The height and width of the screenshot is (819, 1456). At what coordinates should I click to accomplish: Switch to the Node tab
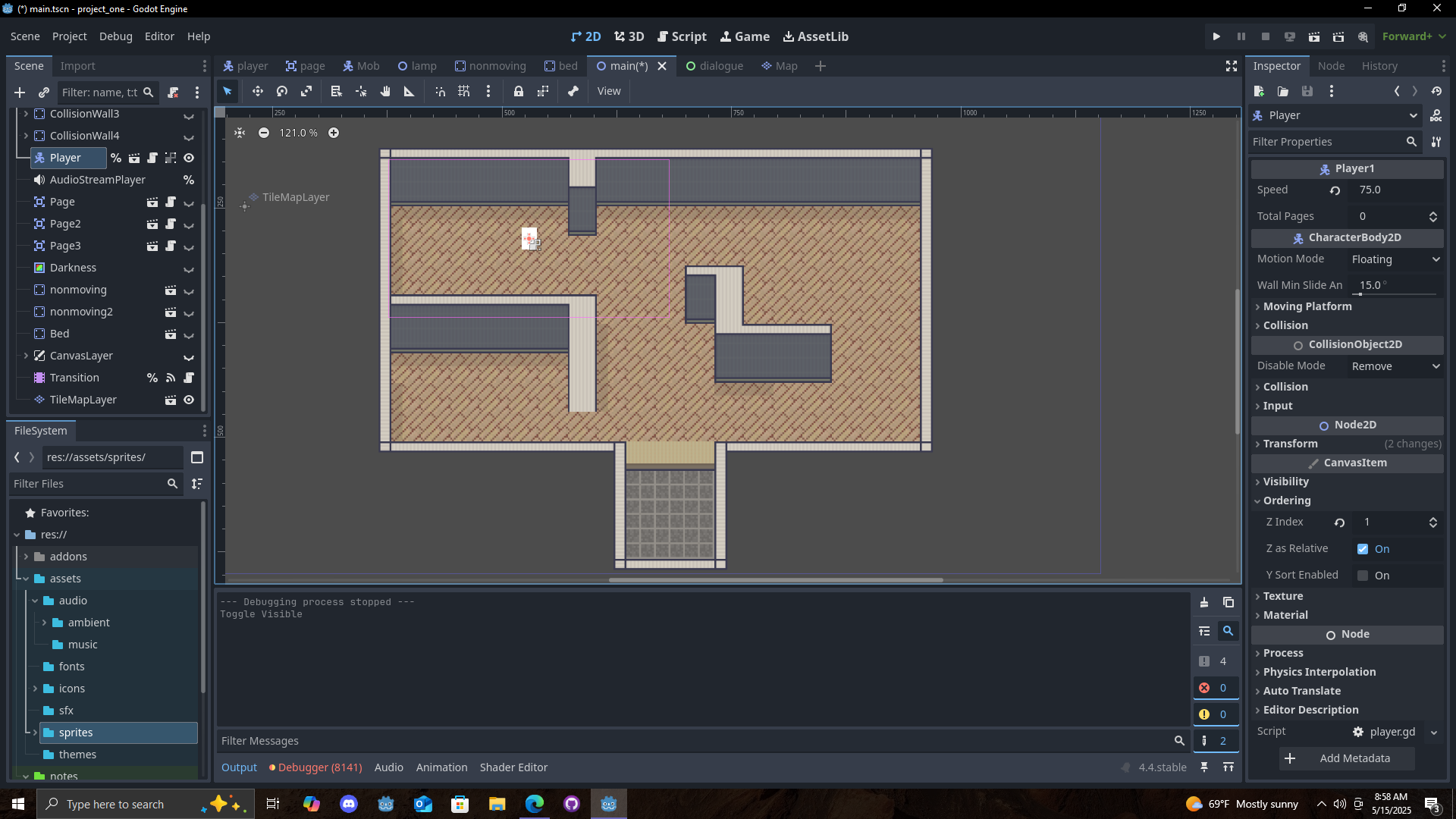pyautogui.click(x=1331, y=66)
